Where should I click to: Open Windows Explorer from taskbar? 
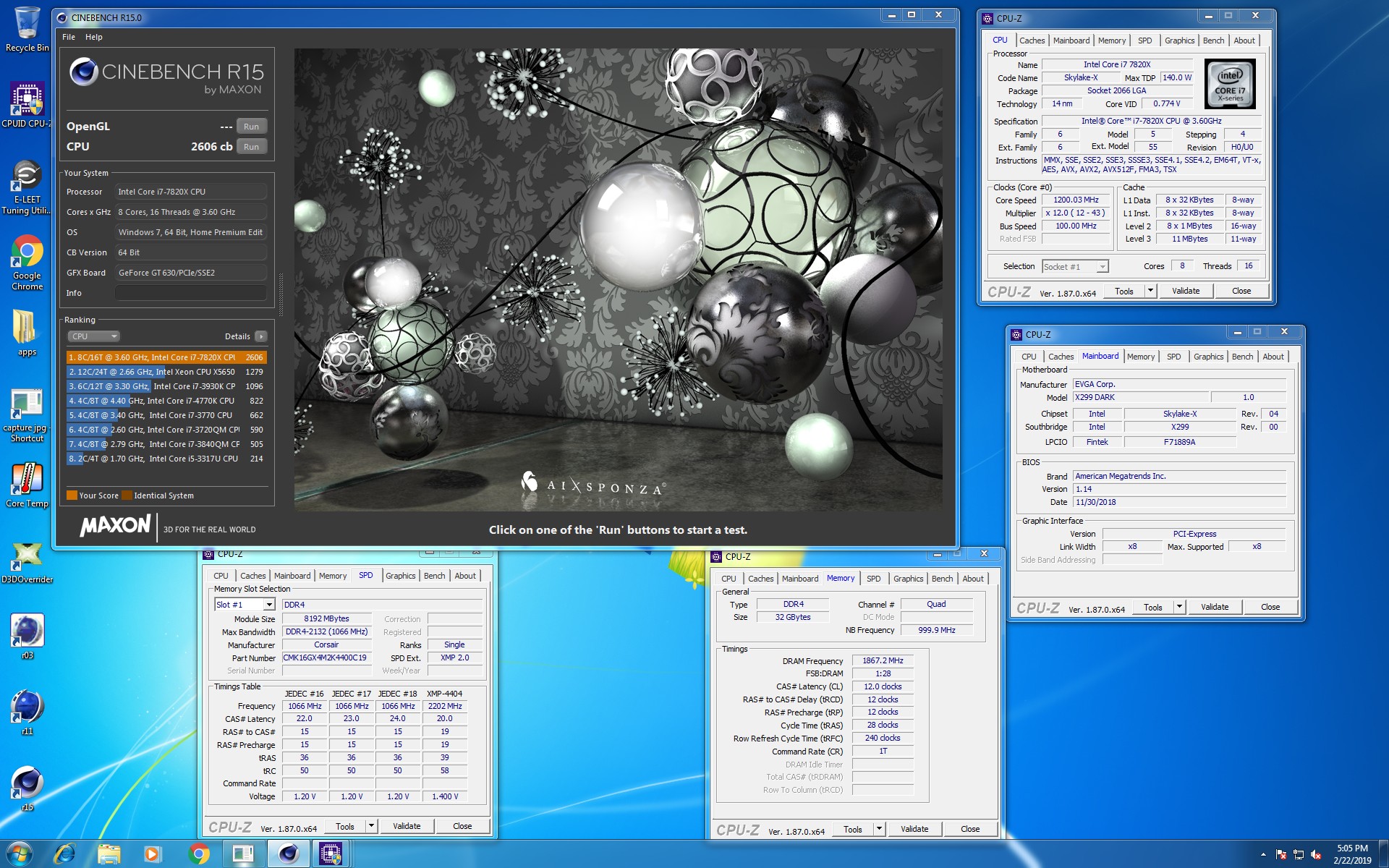click(109, 854)
